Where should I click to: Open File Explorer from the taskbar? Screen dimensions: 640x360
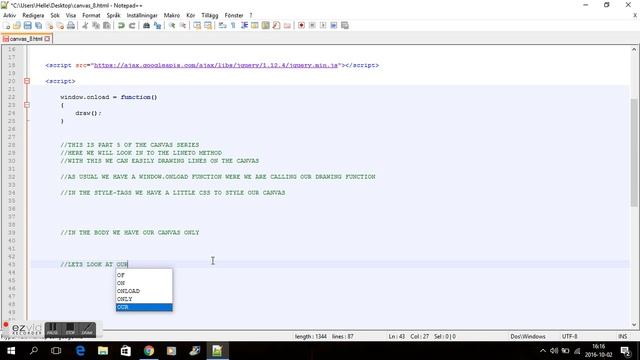click(103, 351)
